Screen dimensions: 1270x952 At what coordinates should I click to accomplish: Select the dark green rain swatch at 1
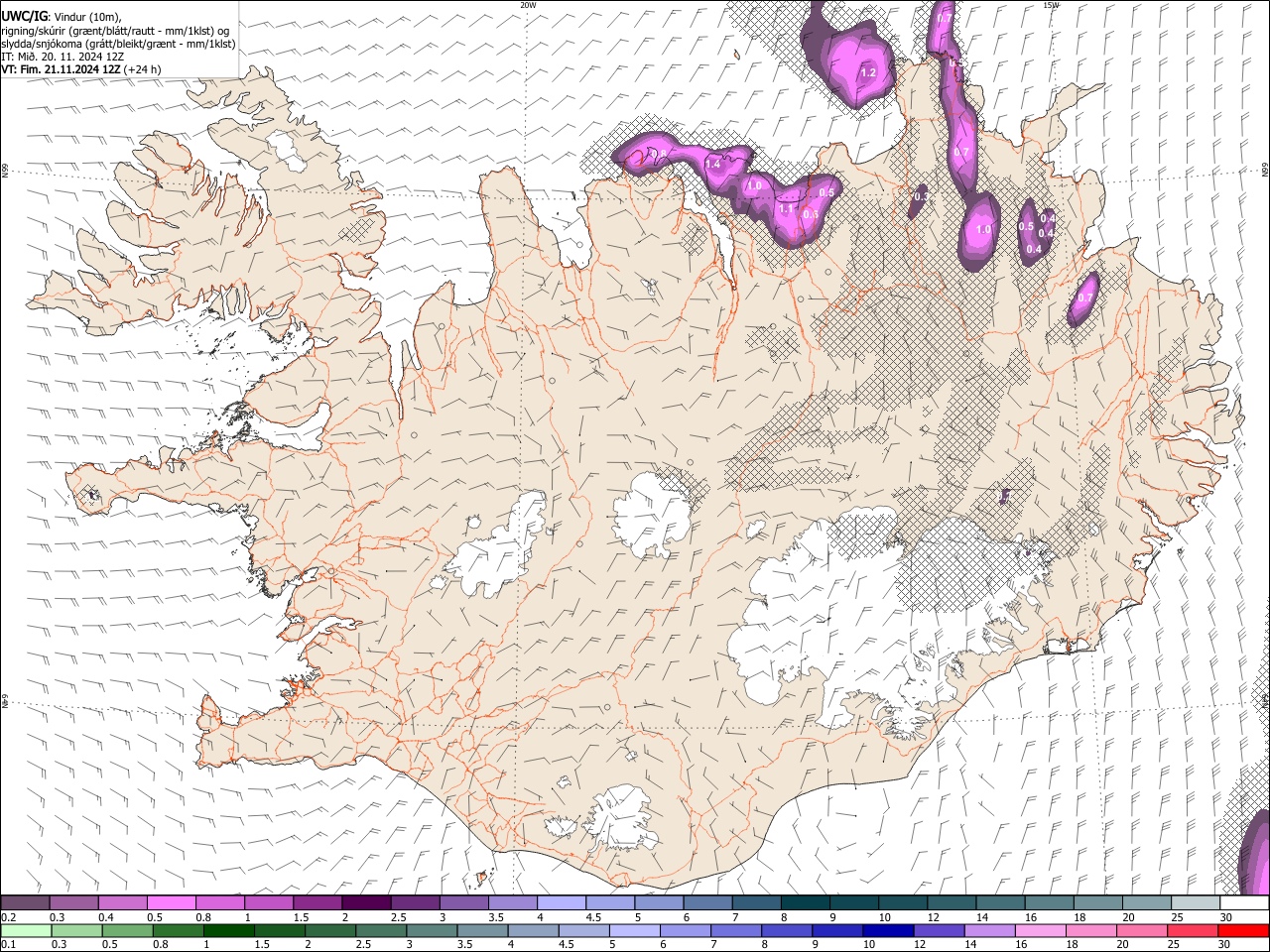coord(228,931)
